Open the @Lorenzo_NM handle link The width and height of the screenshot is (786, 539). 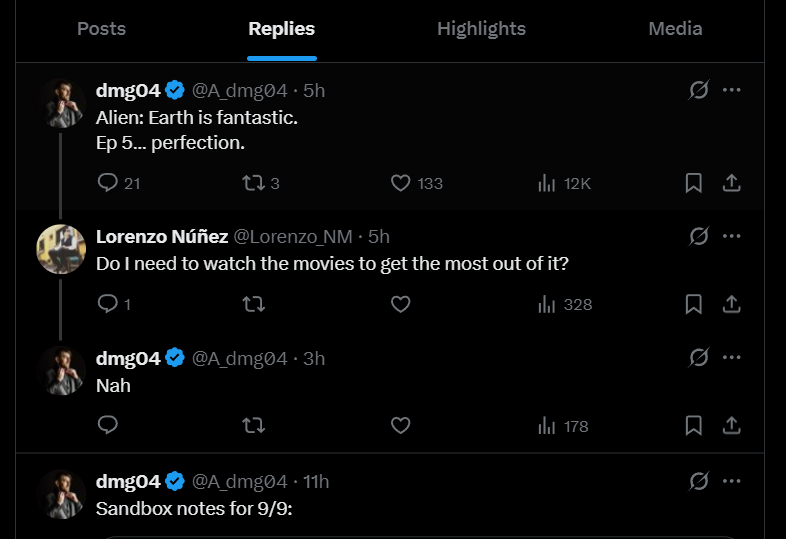[298, 236]
